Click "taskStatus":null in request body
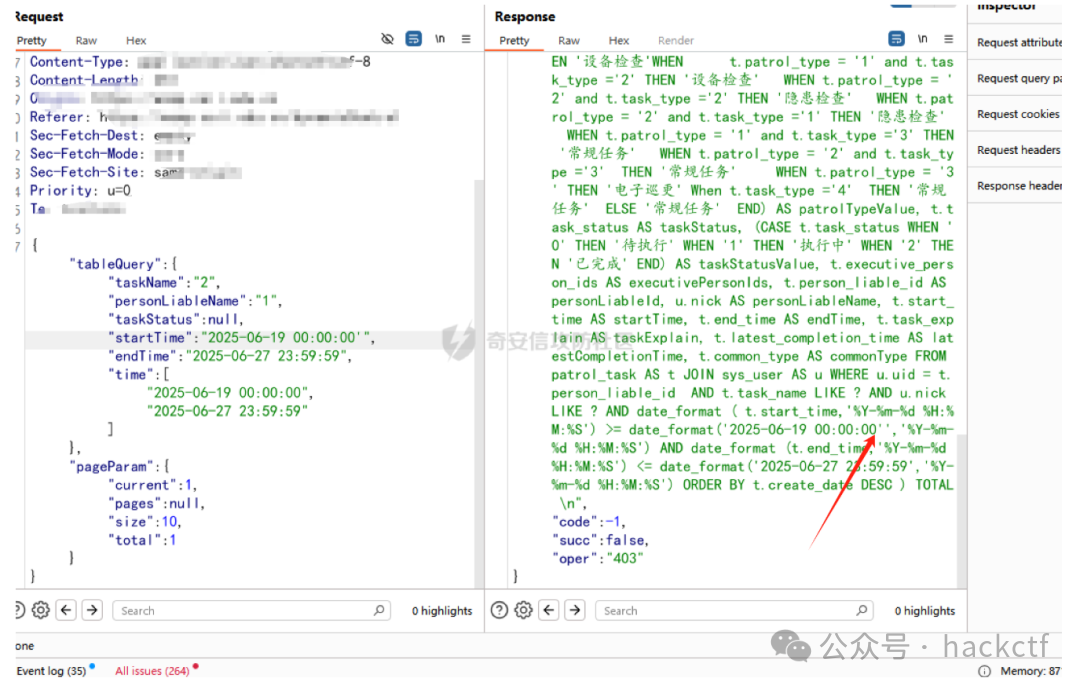This screenshot has height=689, width=1080. (x=176, y=320)
